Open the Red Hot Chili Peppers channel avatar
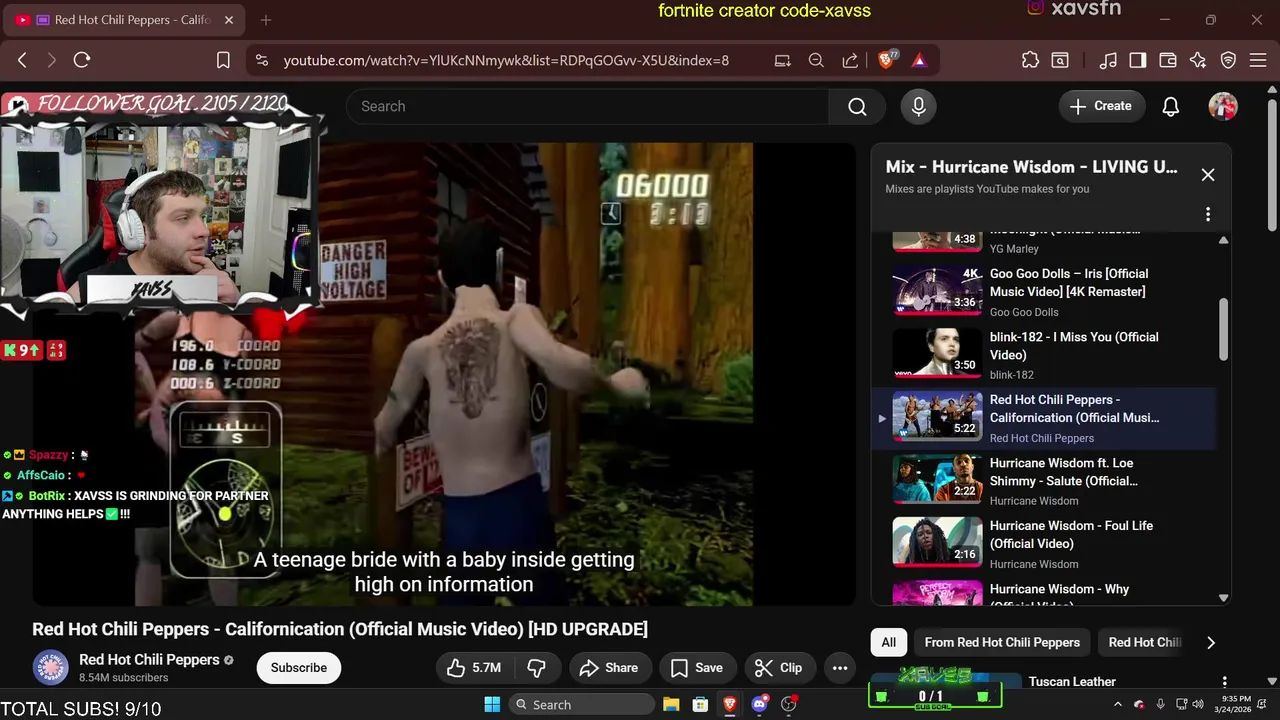The height and width of the screenshot is (720, 1280). [x=51, y=667]
